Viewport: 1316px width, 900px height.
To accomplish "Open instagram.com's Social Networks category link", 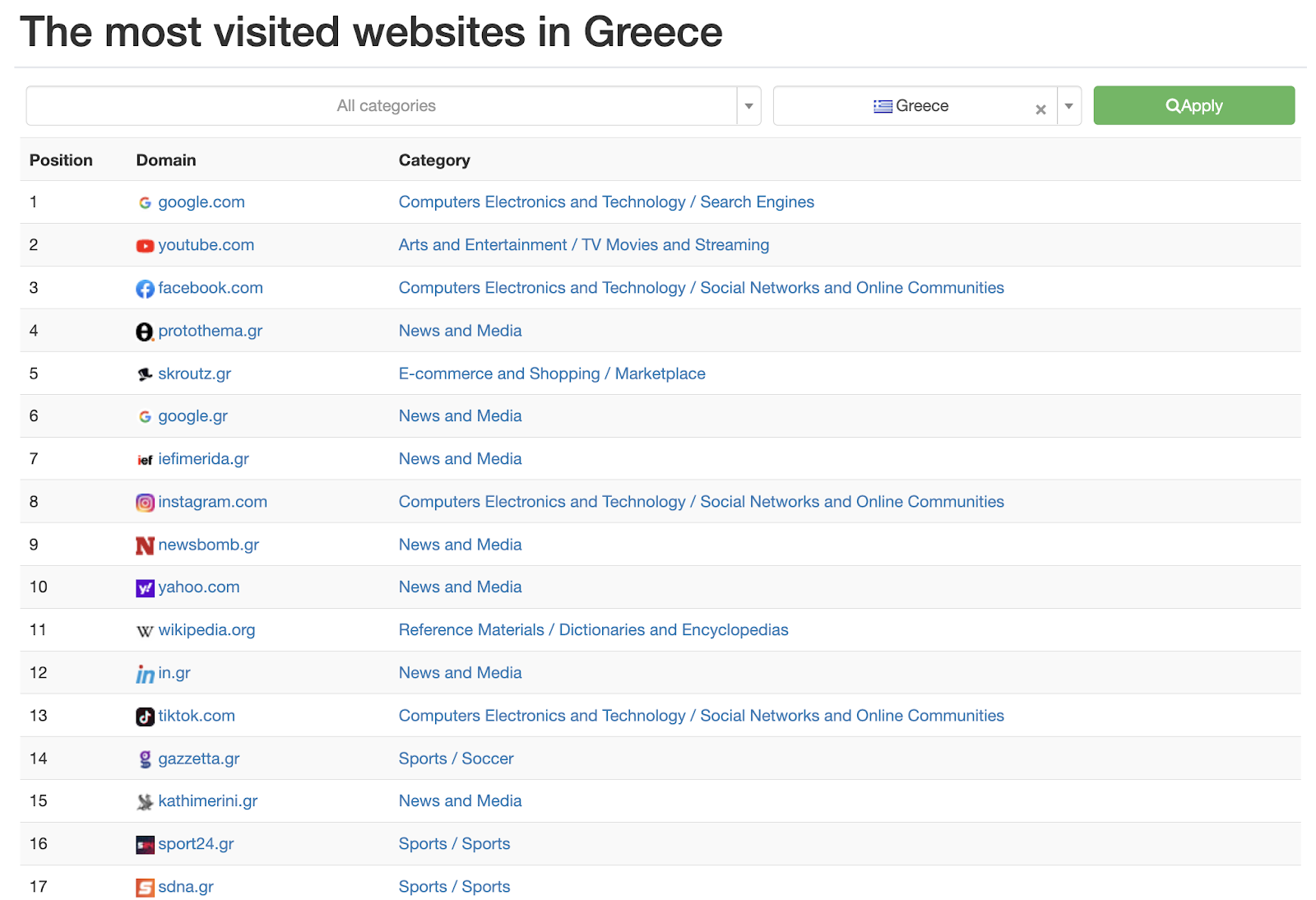I will click(x=702, y=502).
